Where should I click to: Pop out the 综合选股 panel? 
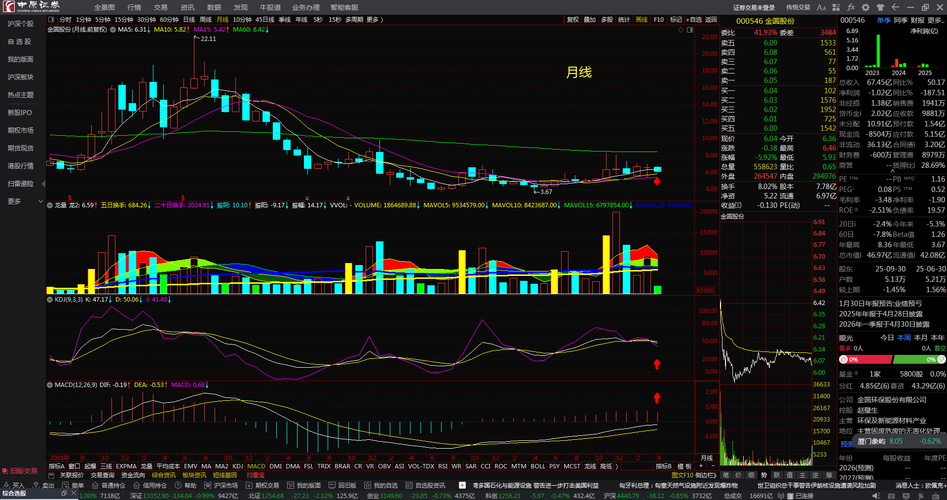[64, 493]
